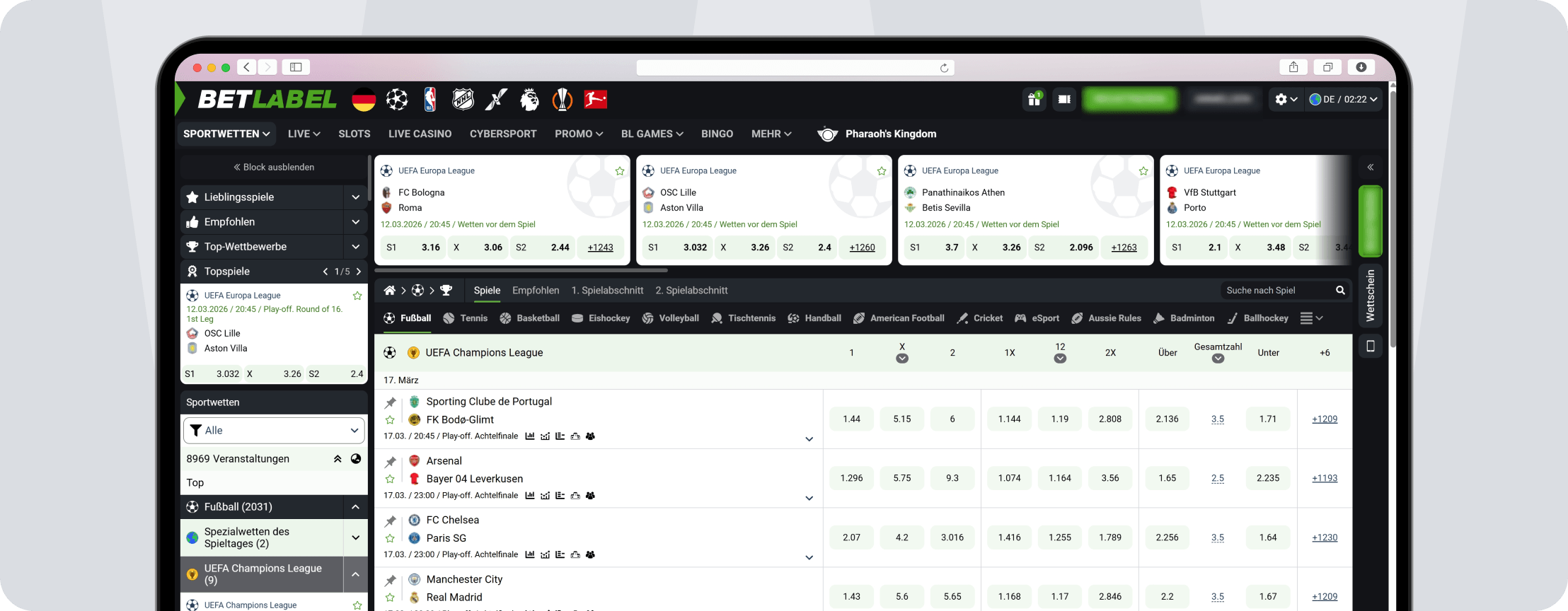Open the settings gear dropdown

click(x=1286, y=99)
